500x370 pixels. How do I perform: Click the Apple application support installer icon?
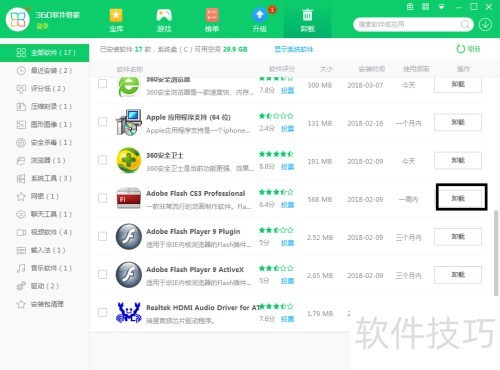pos(129,122)
